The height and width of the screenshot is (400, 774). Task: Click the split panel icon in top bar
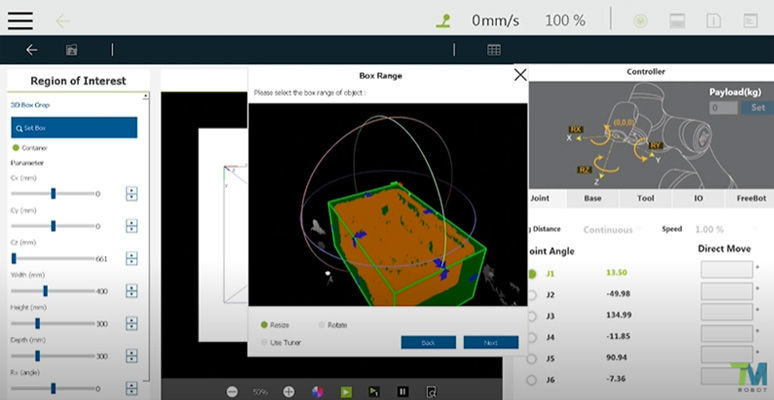pos(677,21)
